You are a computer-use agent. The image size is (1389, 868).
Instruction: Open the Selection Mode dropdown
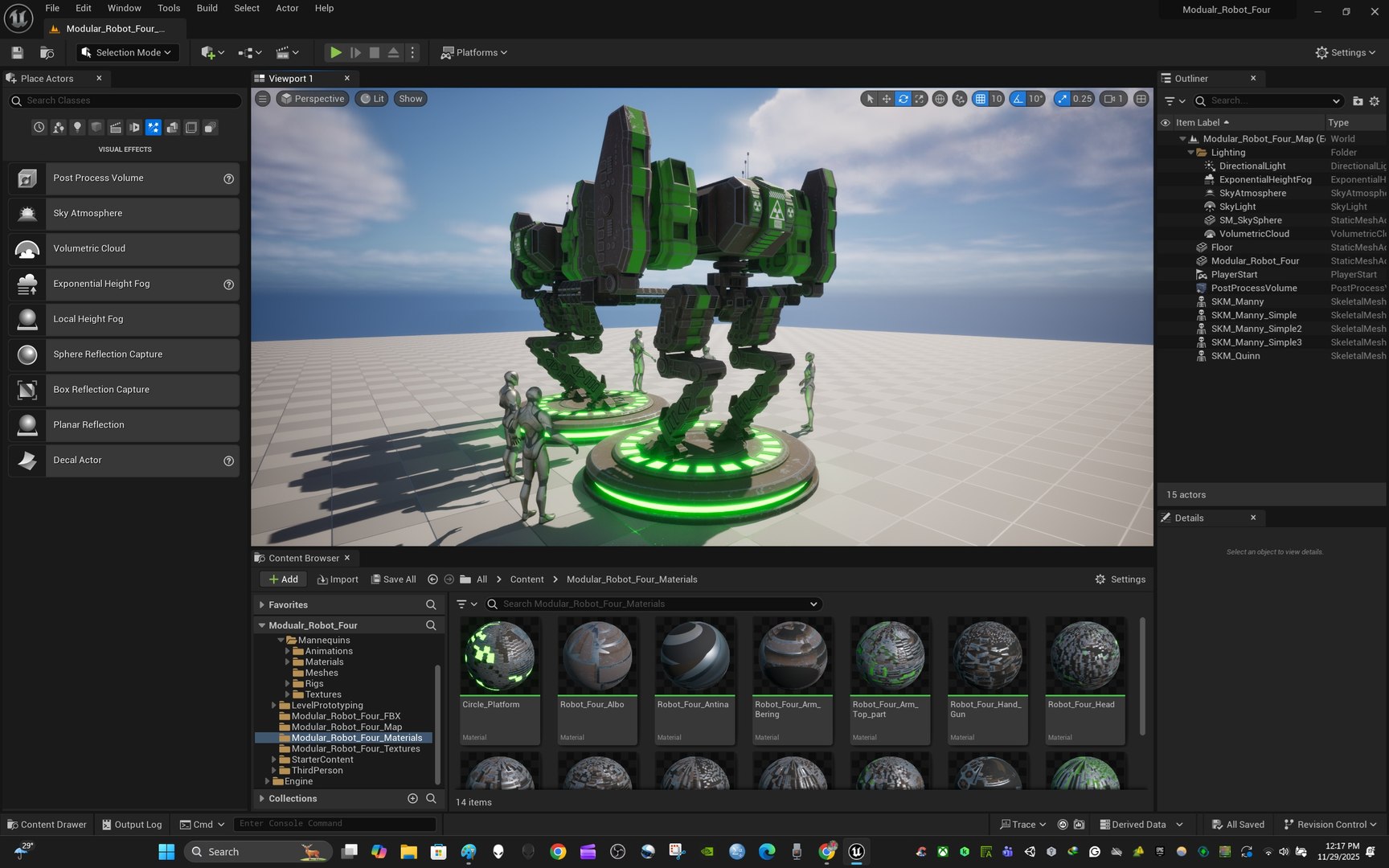pyautogui.click(x=127, y=53)
